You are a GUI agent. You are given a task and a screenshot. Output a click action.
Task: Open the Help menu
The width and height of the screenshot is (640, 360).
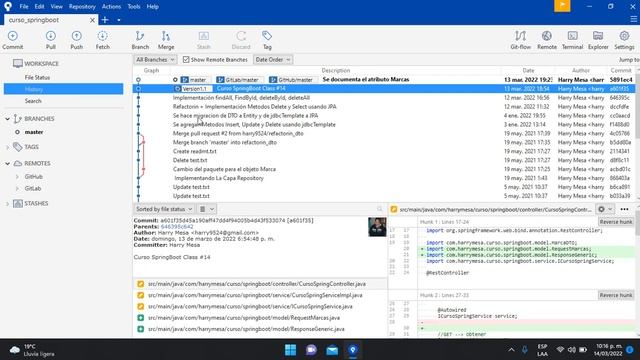click(x=153, y=7)
